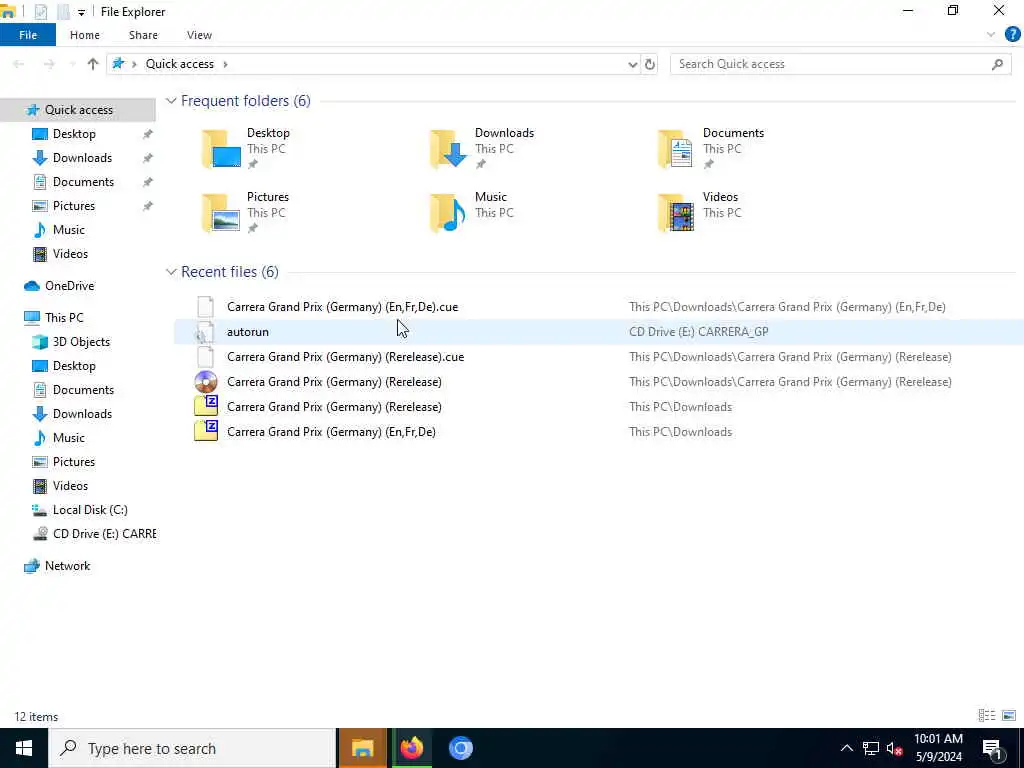Click the Properties icon in title bar
This screenshot has width=1024, height=768.
[40, 11]
